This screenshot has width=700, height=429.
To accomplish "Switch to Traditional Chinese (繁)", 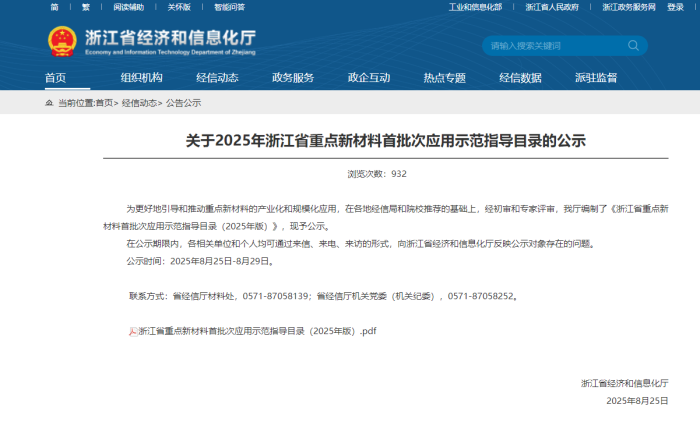I will coord(85,7).
